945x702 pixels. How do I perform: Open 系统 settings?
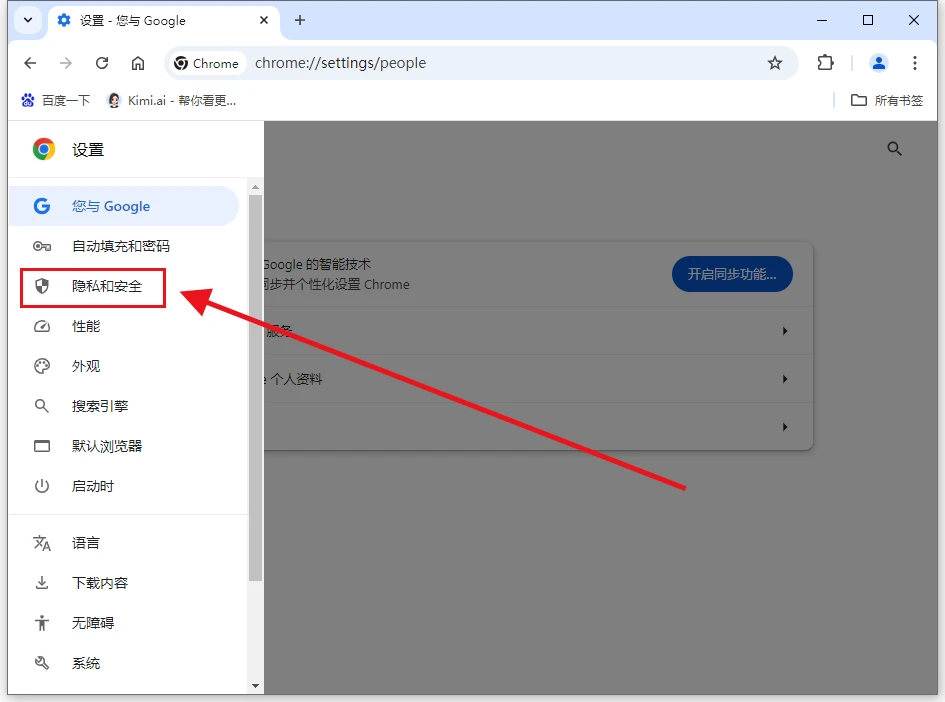pos(124,663)
